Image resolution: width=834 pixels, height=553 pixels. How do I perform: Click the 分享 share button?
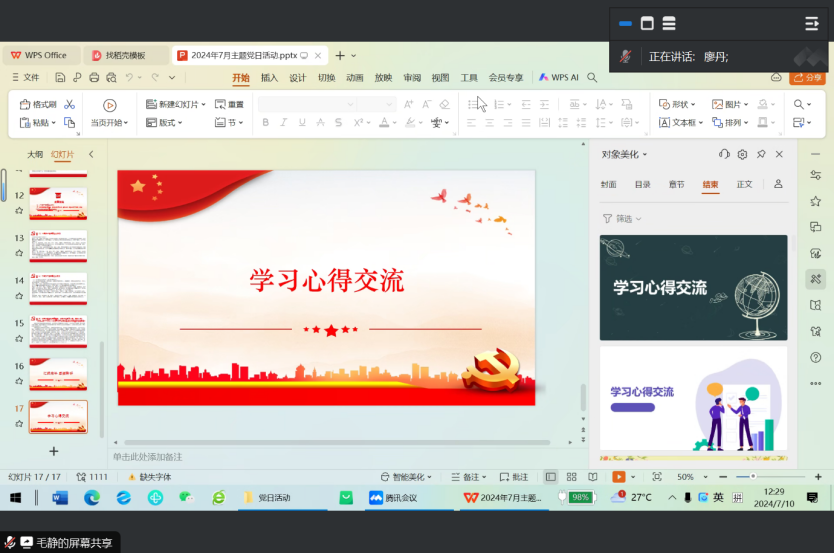(x=808, y=77)
